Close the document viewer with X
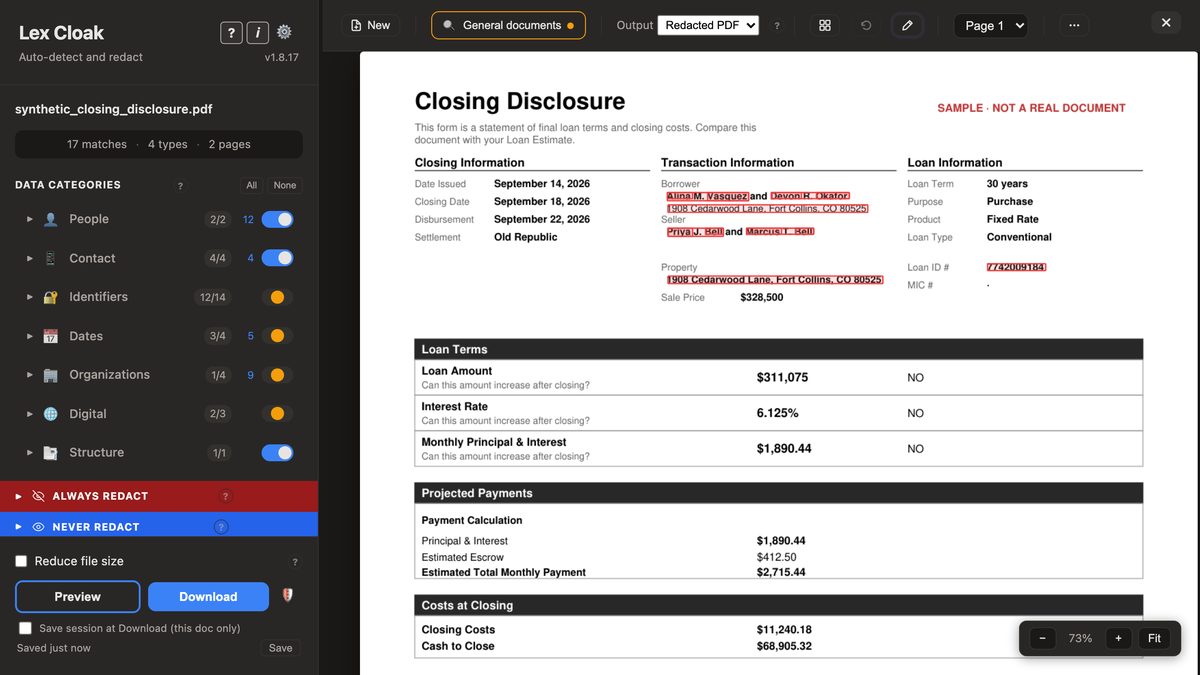The width and height of the screenshot is (1200, 675). coord(1166,22)
